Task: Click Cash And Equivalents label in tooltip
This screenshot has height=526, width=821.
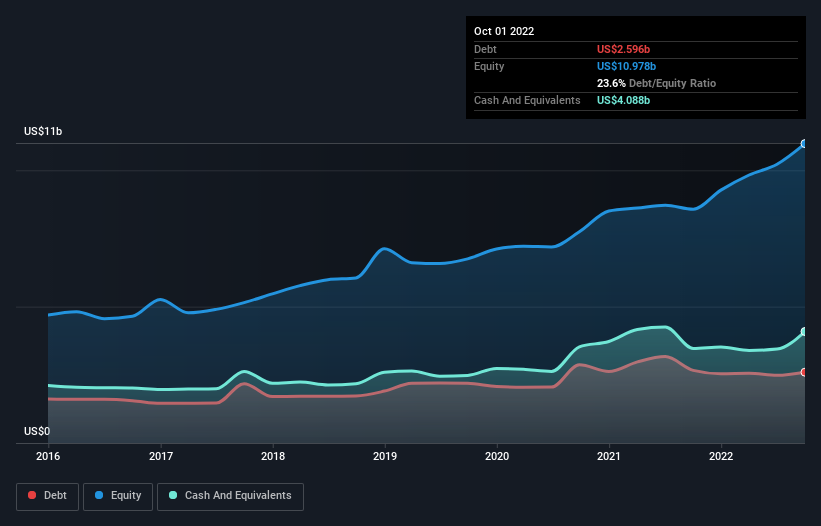Action: (x=527, y=100)
